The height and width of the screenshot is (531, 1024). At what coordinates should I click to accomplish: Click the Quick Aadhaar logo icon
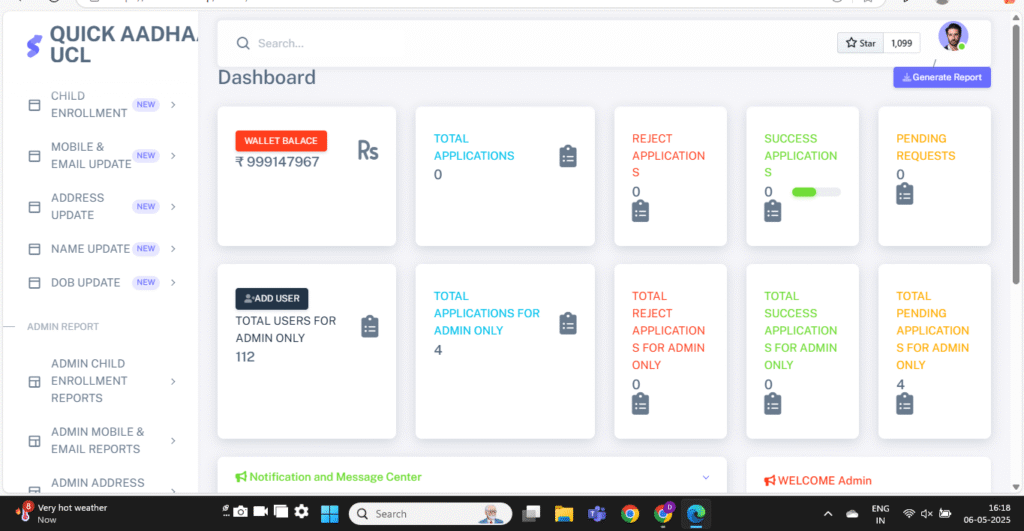pyautogui.click(x=34, y=46)
